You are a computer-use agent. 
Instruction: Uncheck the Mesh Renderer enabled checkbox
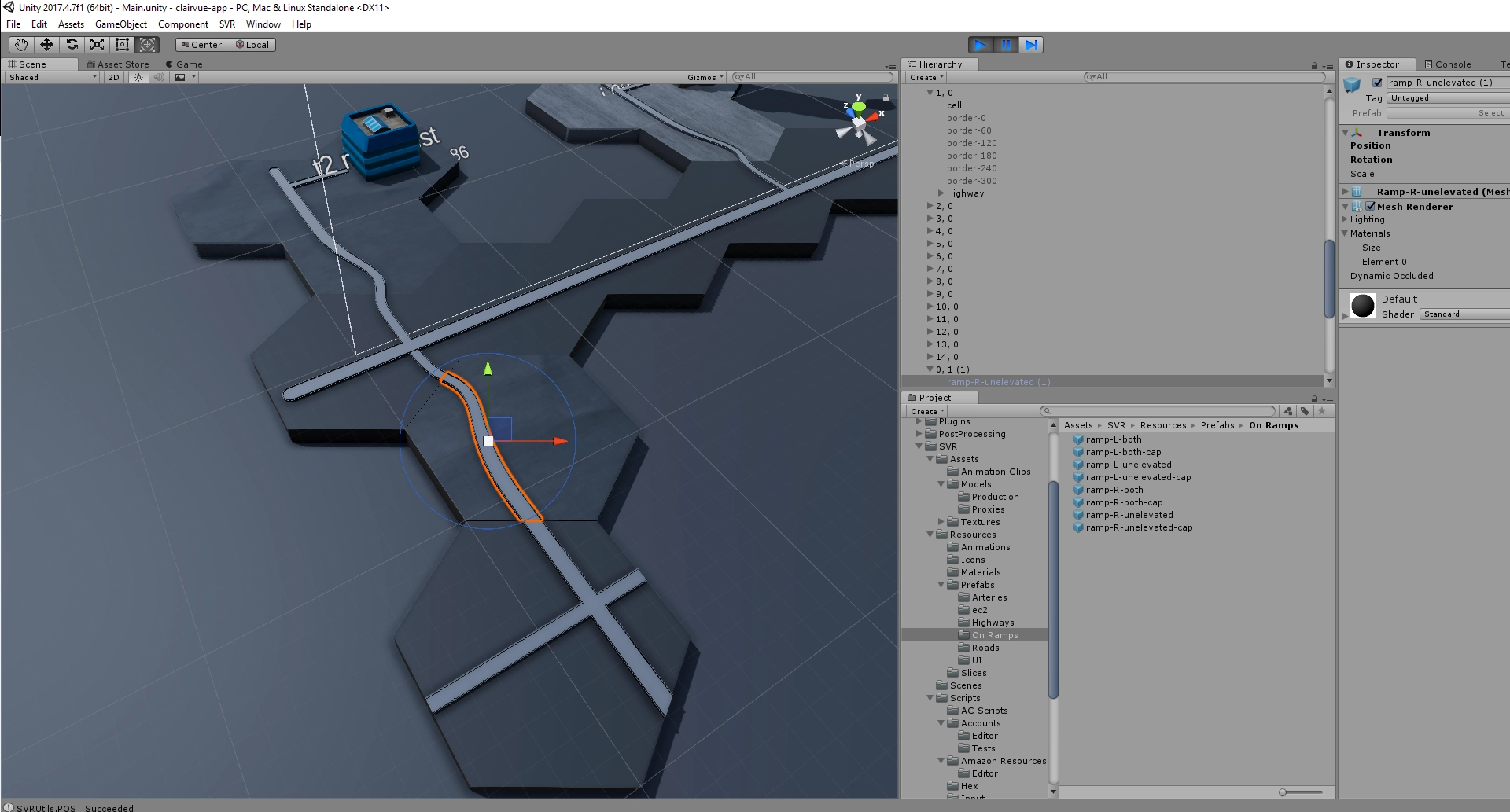[x=1370, y=207]
